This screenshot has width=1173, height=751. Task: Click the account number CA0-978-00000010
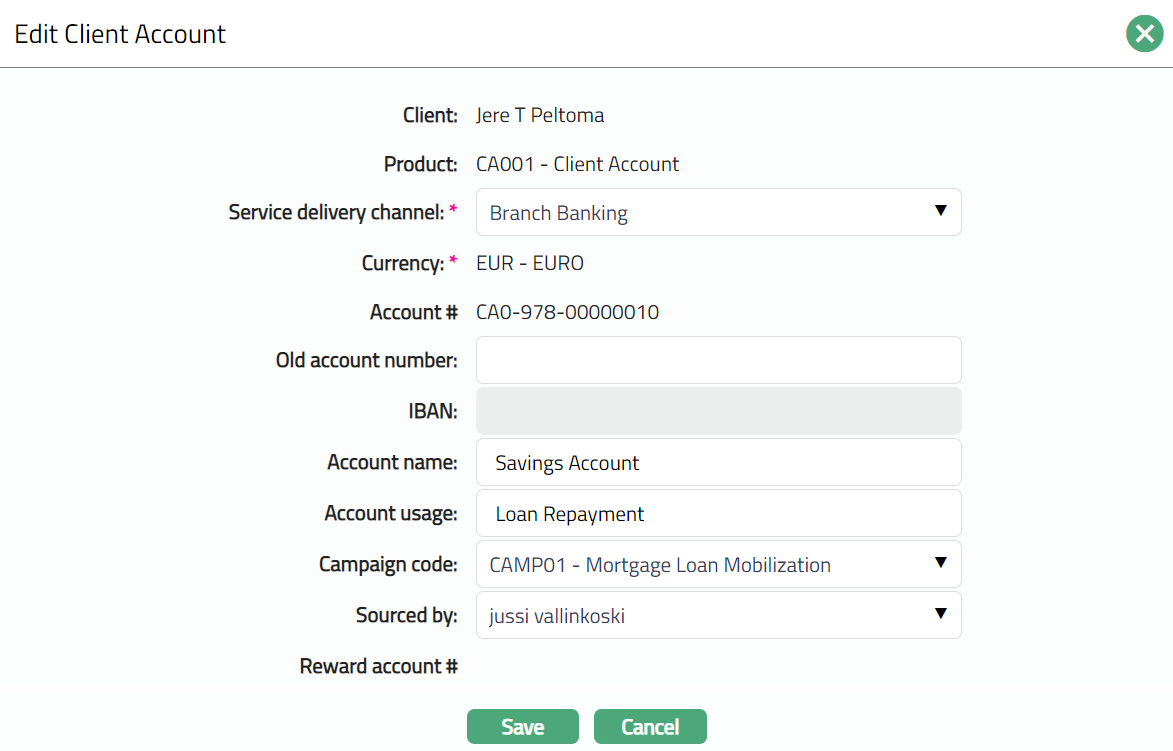[x=567, y=313]
